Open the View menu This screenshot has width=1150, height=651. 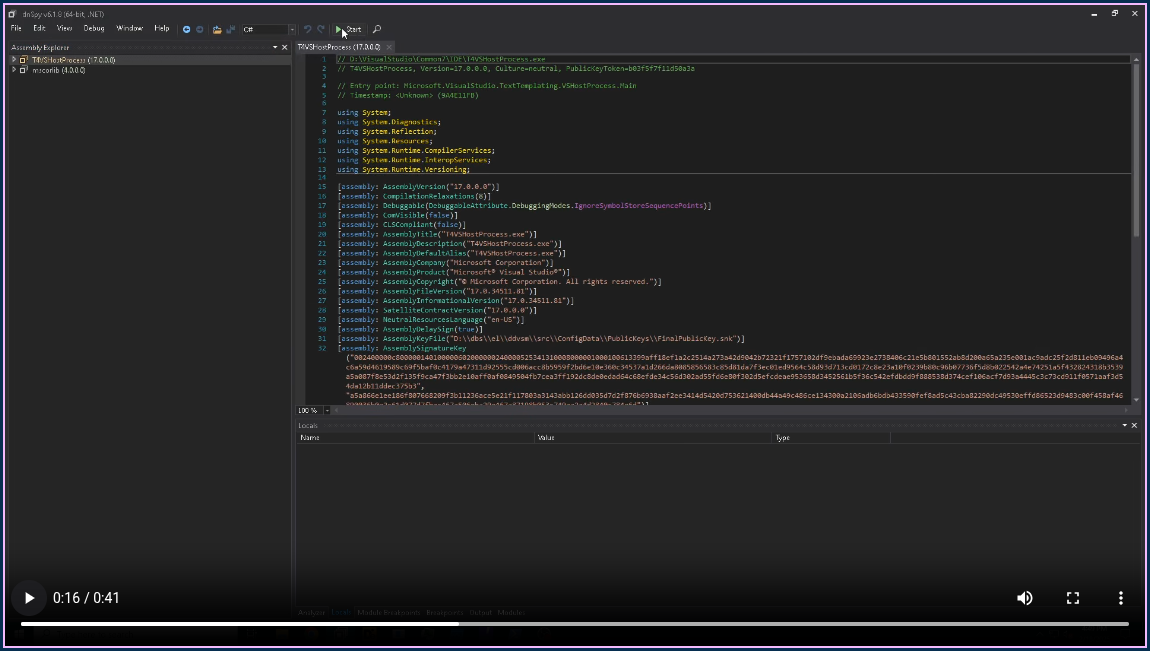(x=65, y=29)
